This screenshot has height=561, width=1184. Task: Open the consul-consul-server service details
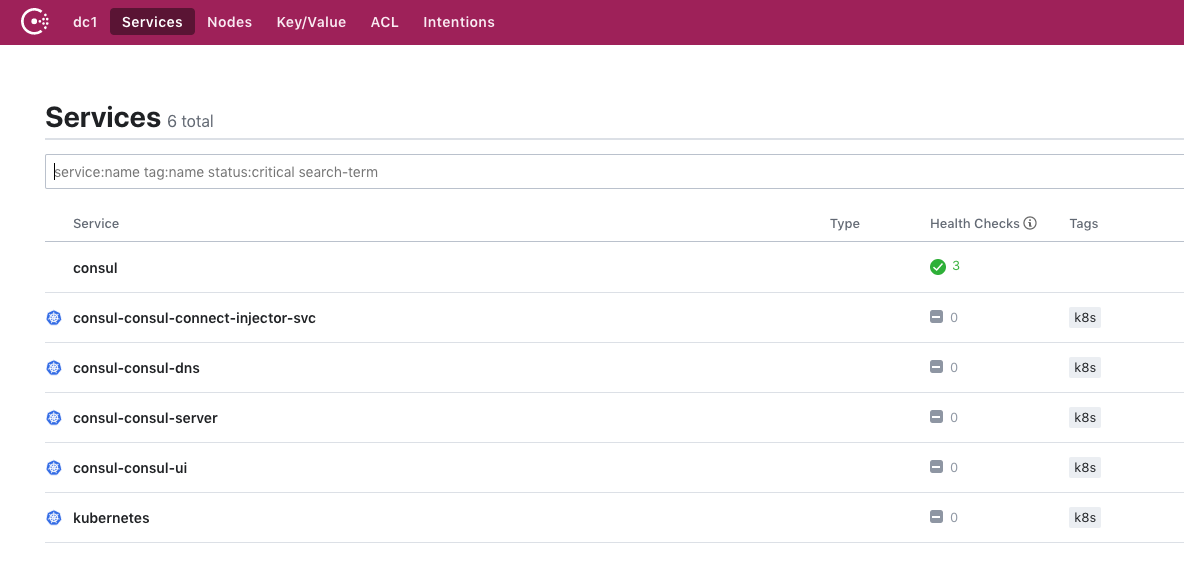tap(145, 418)
